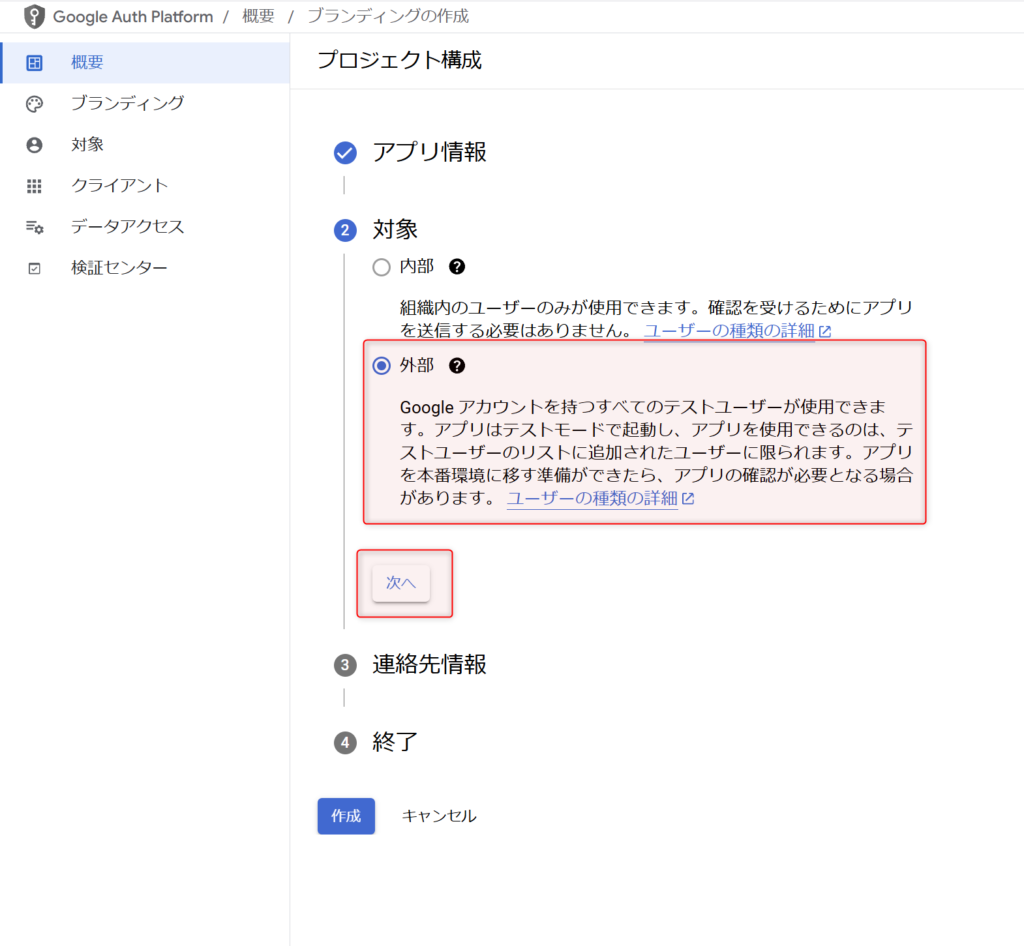Click the Google Auth Platform key logo

pos(36,16)
